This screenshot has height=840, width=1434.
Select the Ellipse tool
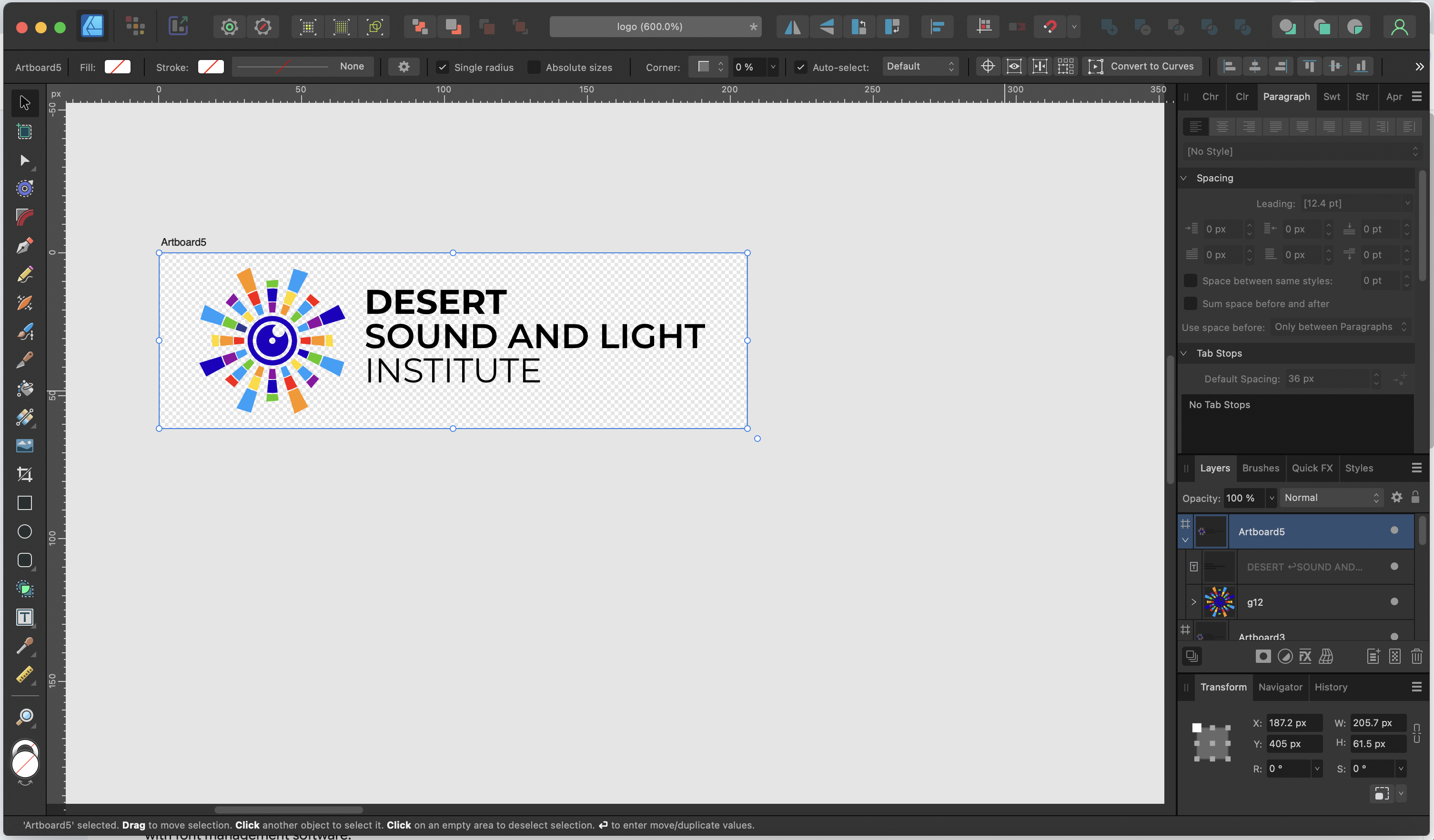24,531
